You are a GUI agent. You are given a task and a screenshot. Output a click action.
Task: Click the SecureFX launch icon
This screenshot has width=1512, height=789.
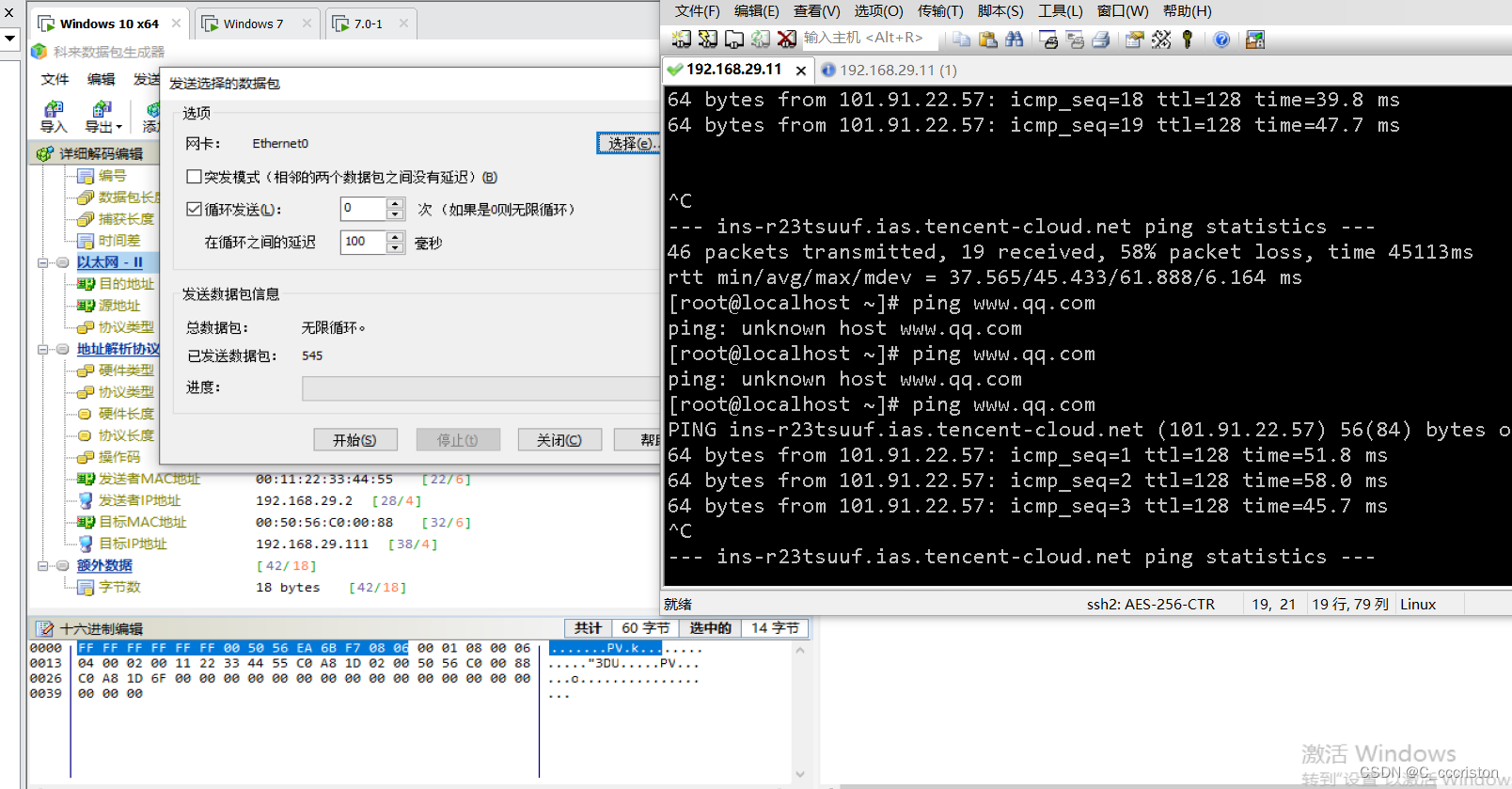click(x=1255, y=39)
